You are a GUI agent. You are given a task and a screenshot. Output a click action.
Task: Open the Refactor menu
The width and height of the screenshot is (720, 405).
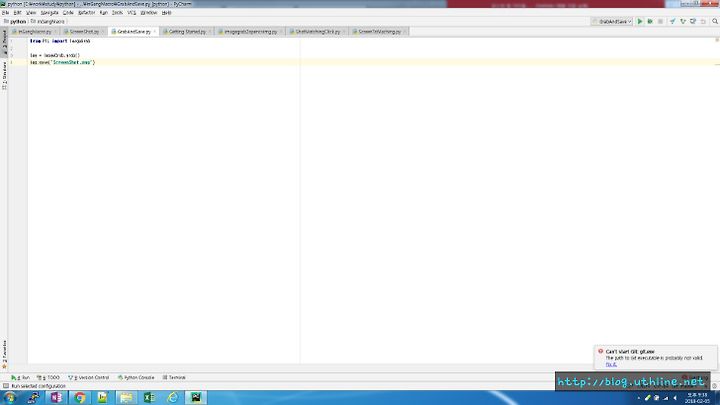pyautogui.click(x=86, y=13)
